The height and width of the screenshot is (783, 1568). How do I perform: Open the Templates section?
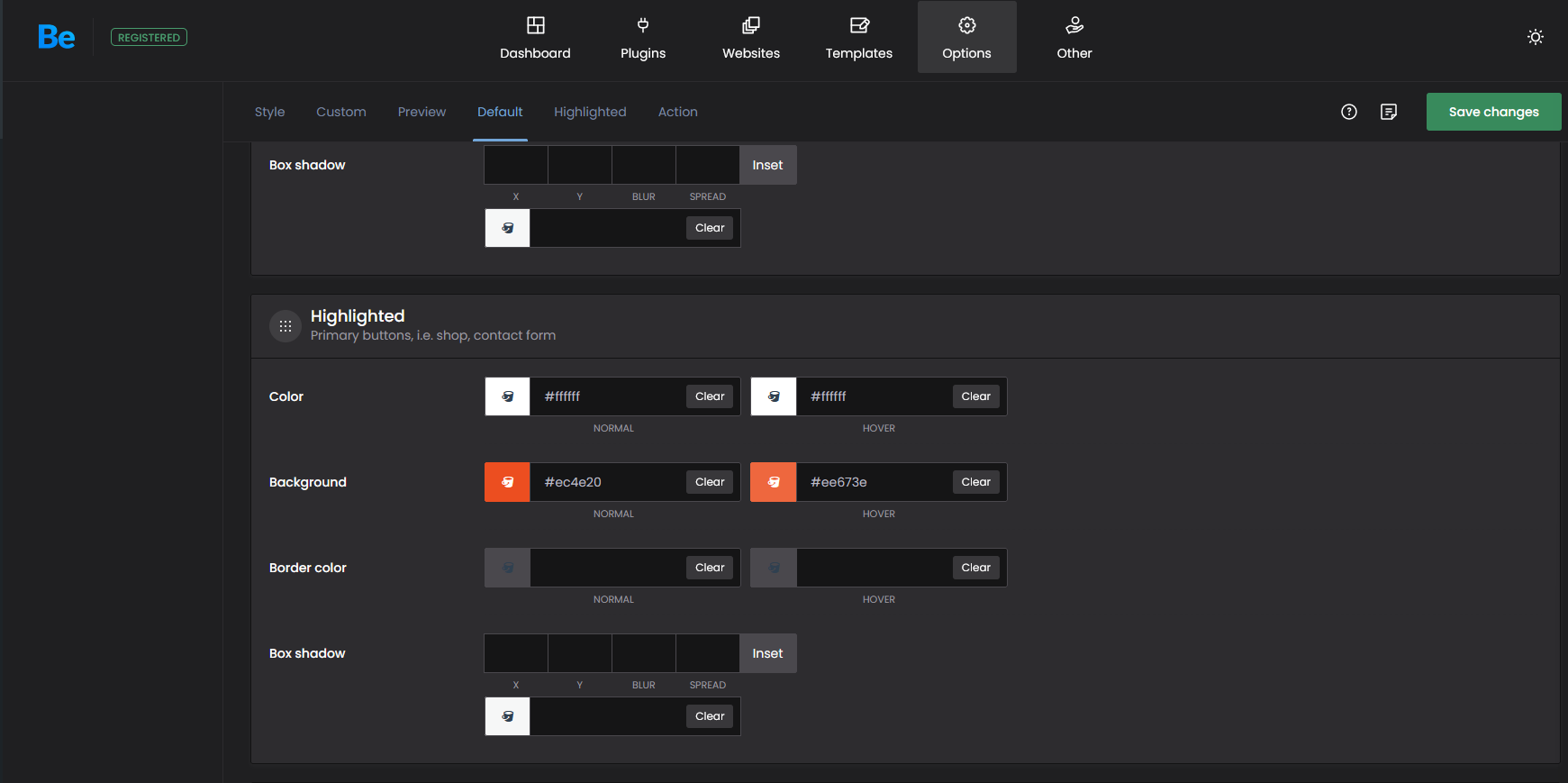(x=859, y=37)
